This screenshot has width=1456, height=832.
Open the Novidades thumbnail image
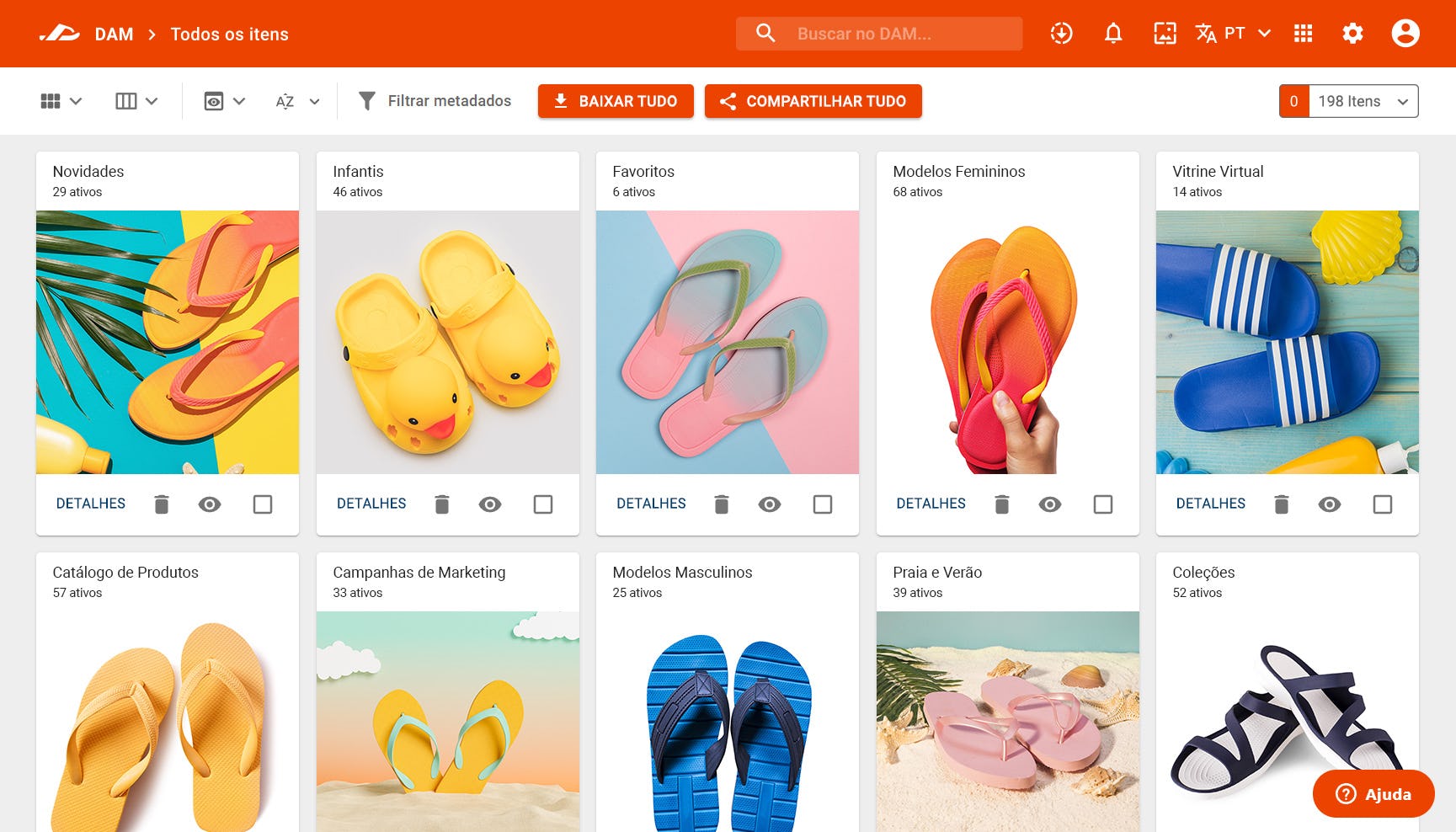point(168,342)
